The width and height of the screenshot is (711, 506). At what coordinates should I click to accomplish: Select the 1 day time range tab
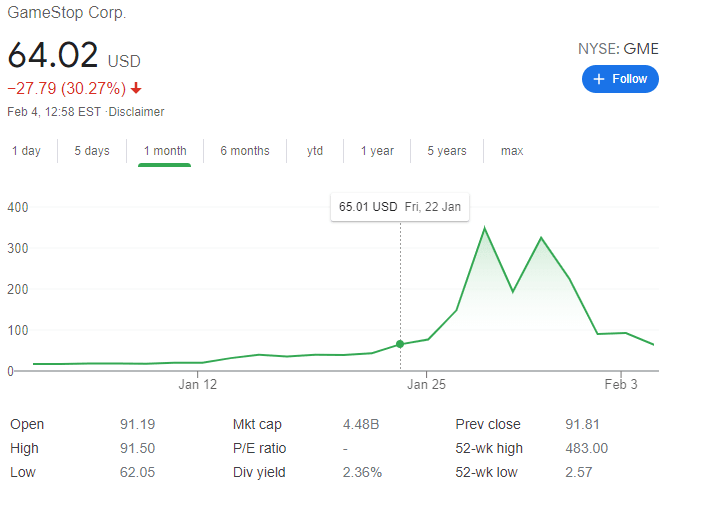click(27, 151)
